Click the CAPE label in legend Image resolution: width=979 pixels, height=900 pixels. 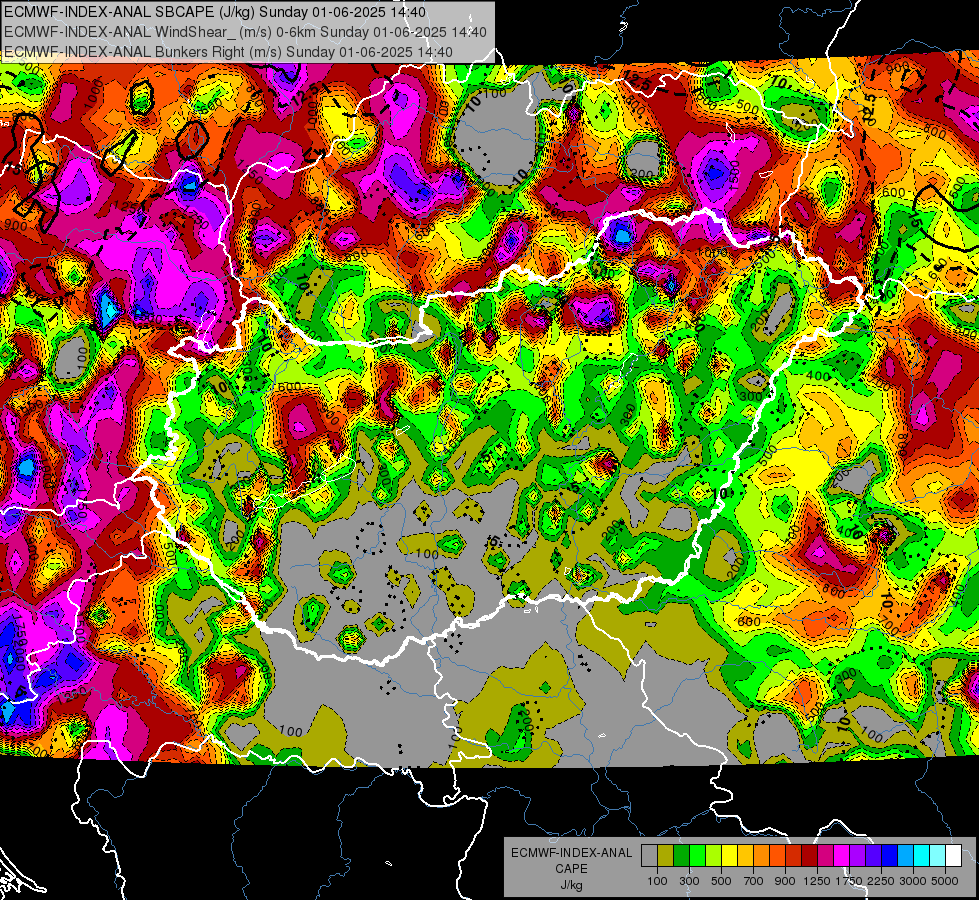(571, 868)
